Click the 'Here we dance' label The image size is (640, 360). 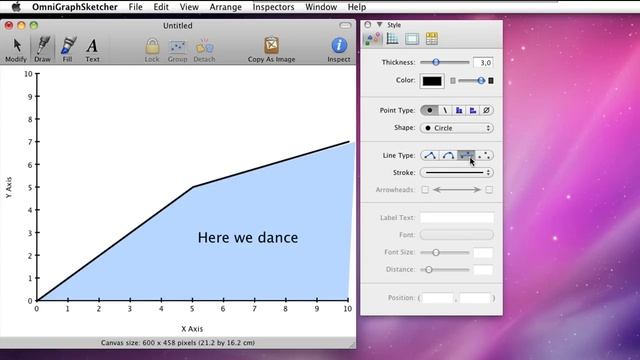[x=248, y=238]
